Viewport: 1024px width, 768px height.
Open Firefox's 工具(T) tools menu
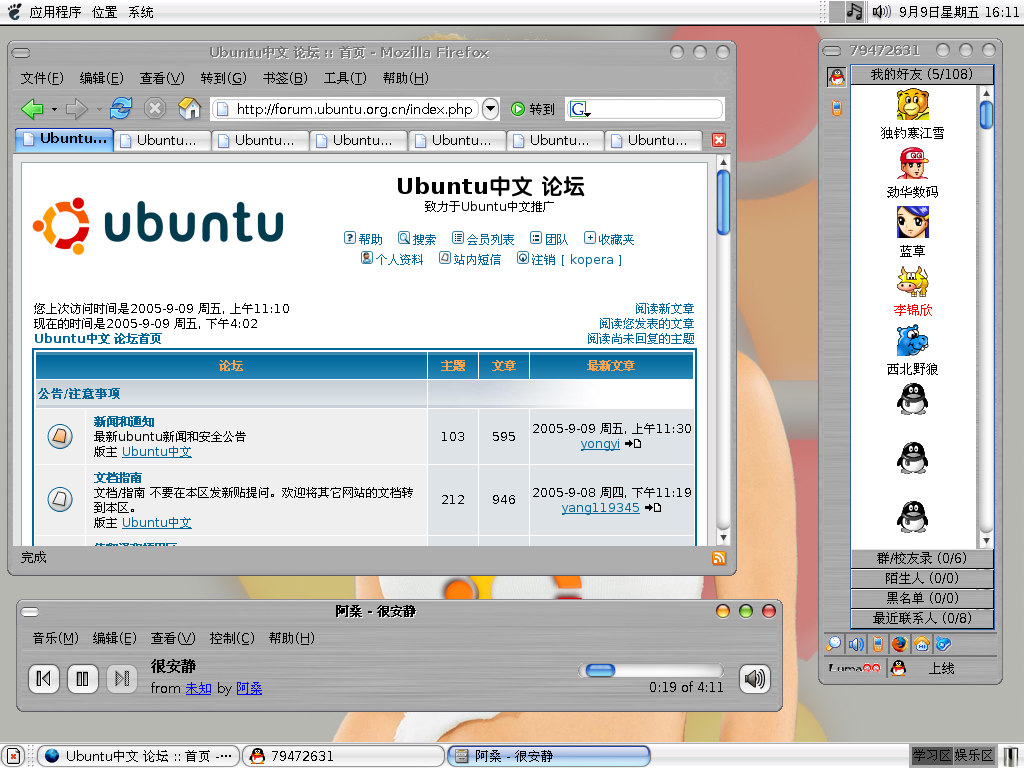point(345,78)
